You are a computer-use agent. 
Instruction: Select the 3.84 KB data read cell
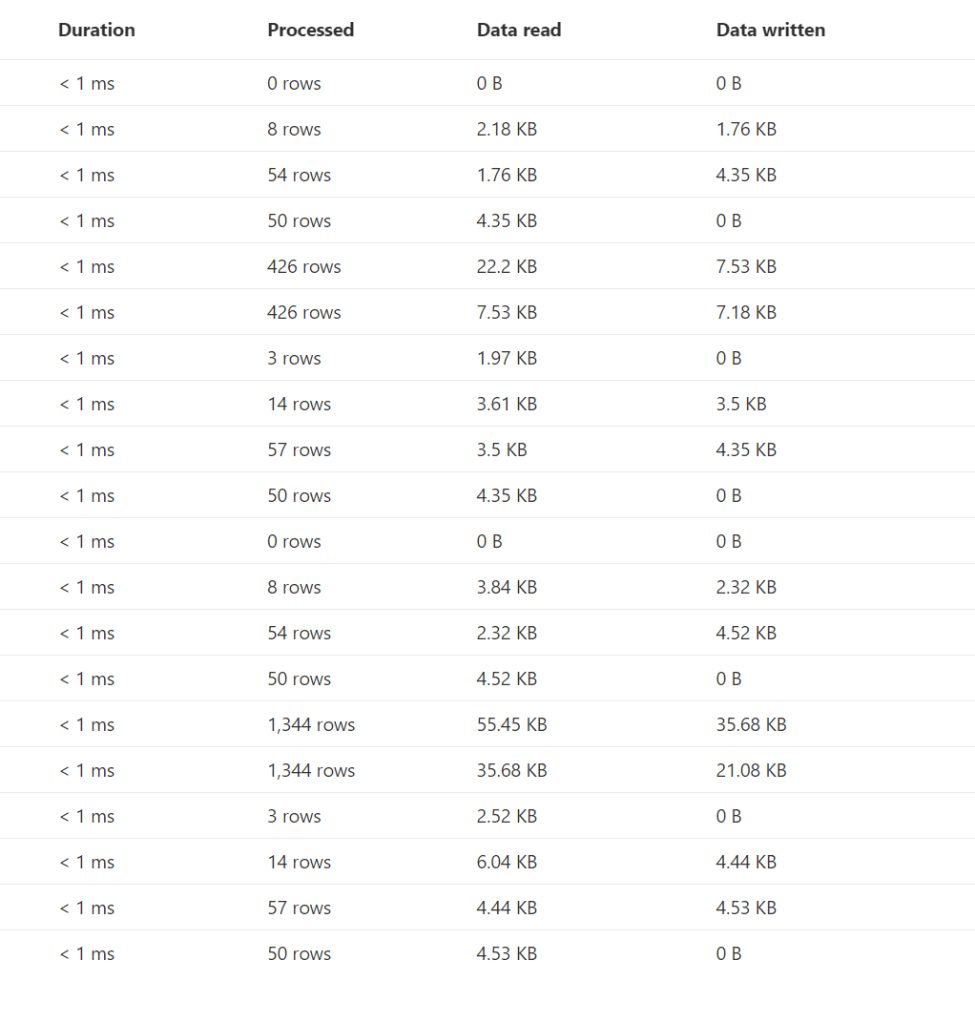[506, 587]
